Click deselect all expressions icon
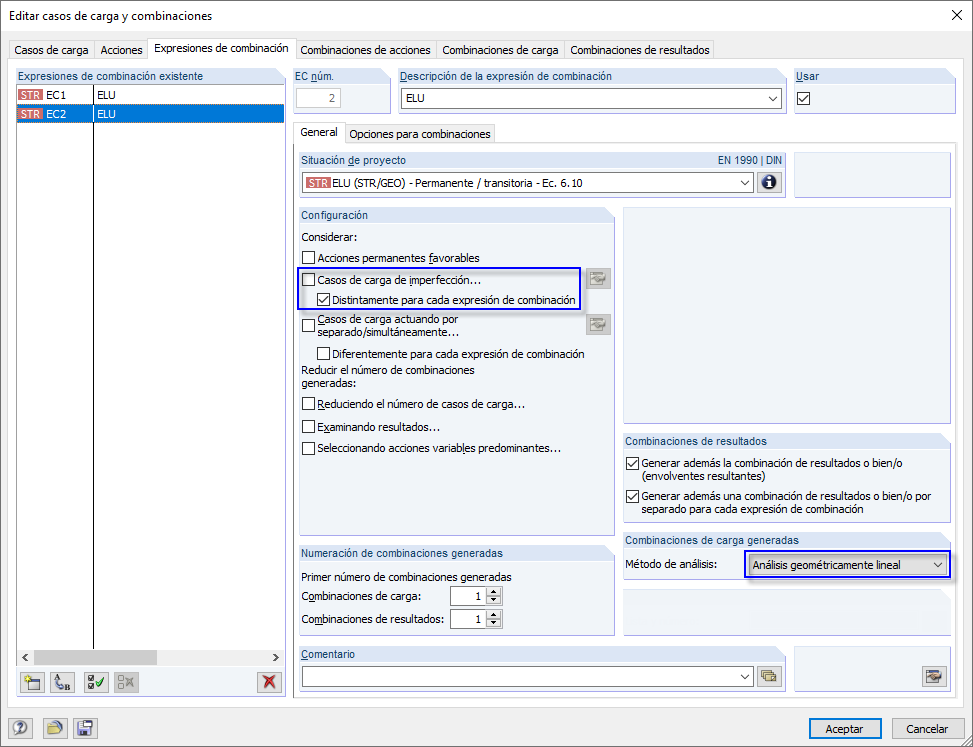This screenshot has height=747, width=973. point(126,682)
